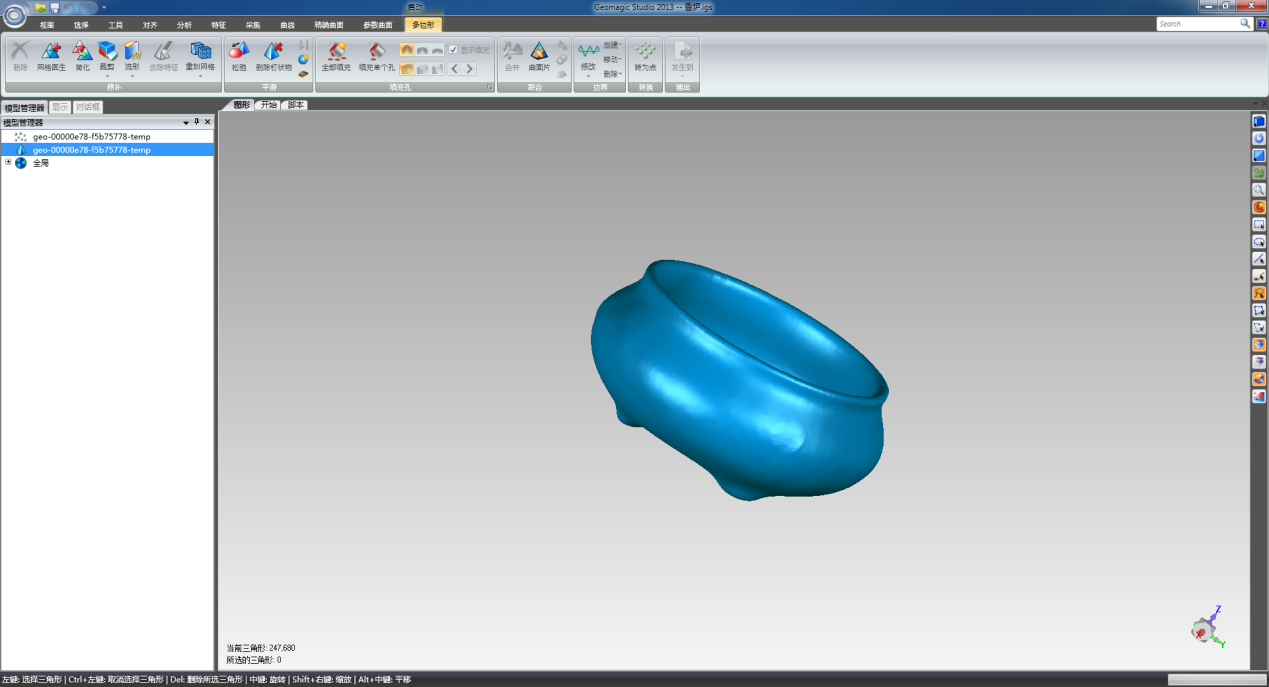Select the point cloud geo-00000e78 tree item
Screen dimensions: 1269x687
pyautogui.click(x=90, y=136)
